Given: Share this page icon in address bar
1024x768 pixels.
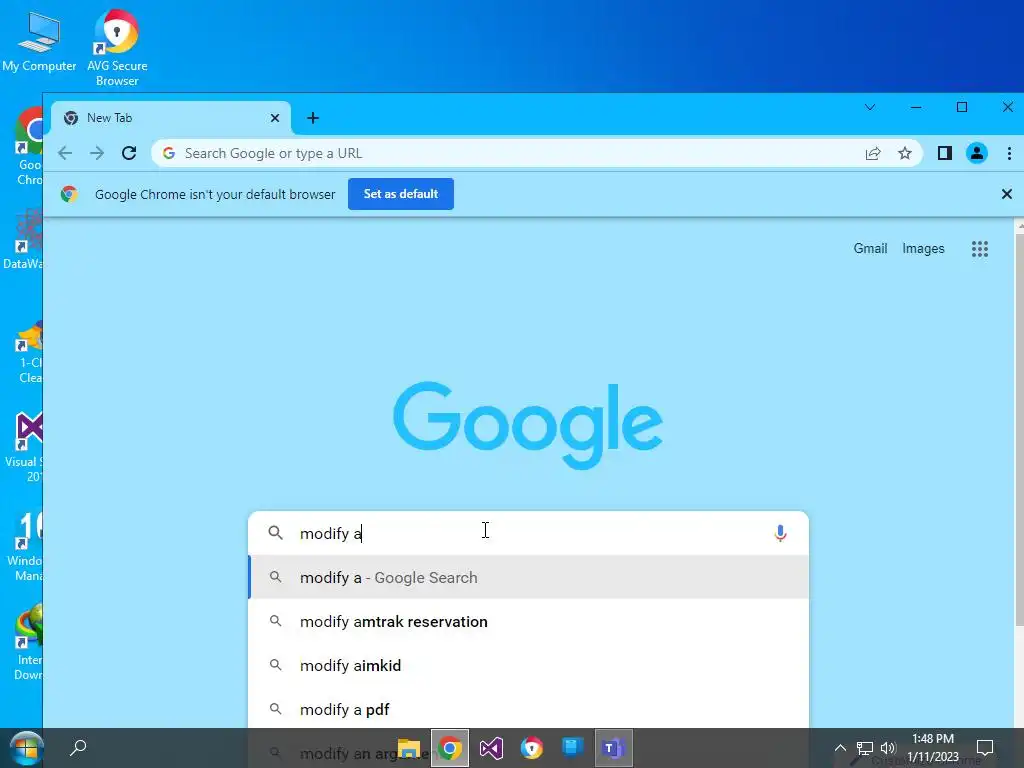Looking at the screenshot, I should click(872, 153).
